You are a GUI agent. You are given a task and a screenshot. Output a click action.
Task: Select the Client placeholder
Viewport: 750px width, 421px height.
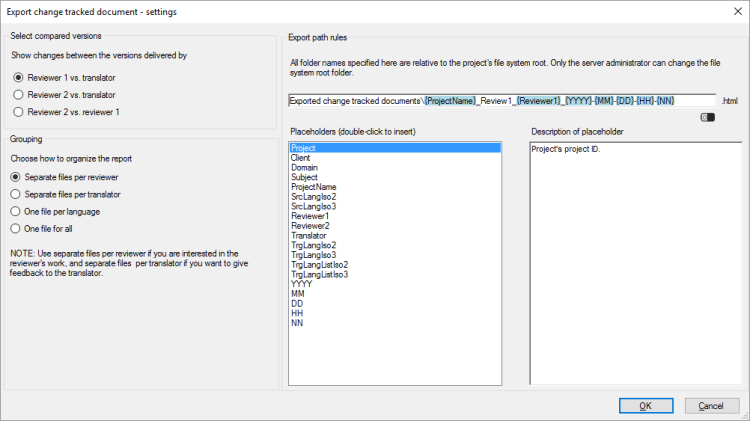pyautogui.click(x=301, y=158)
